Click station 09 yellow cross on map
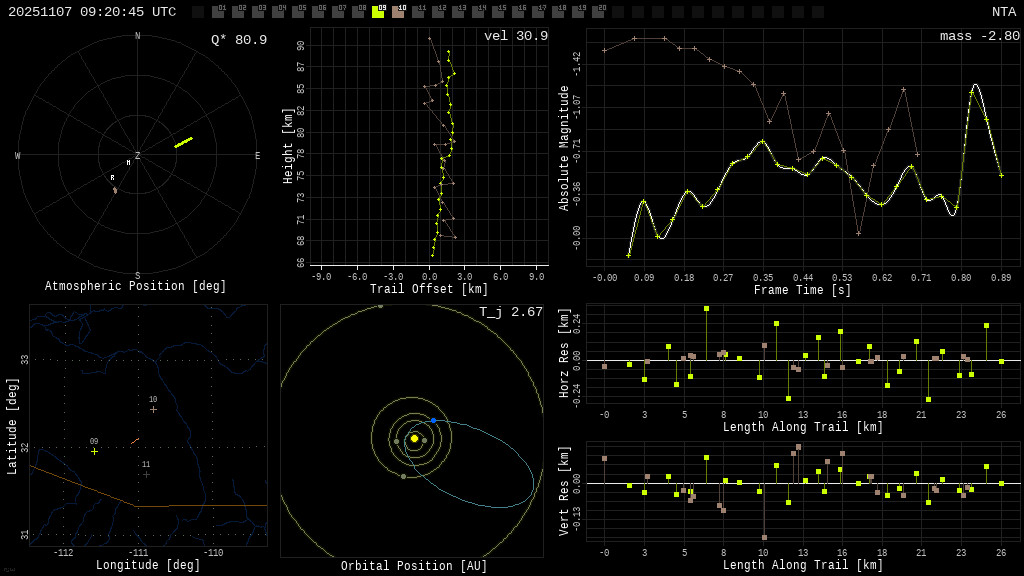This screenshot has width=1024, height=576. tap(94, 451)
